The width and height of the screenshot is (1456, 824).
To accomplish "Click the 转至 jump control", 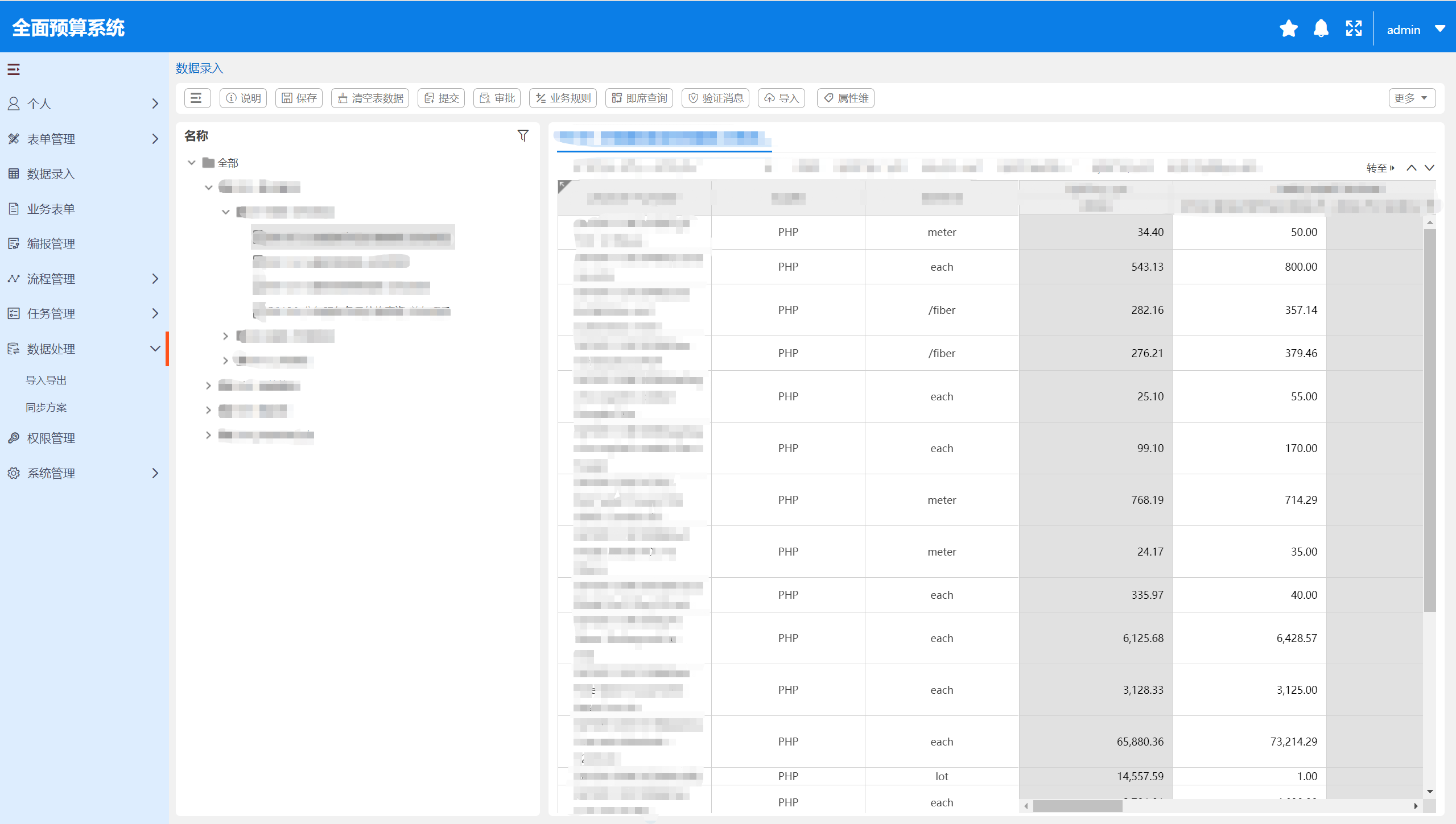I will coord(1380,168).
